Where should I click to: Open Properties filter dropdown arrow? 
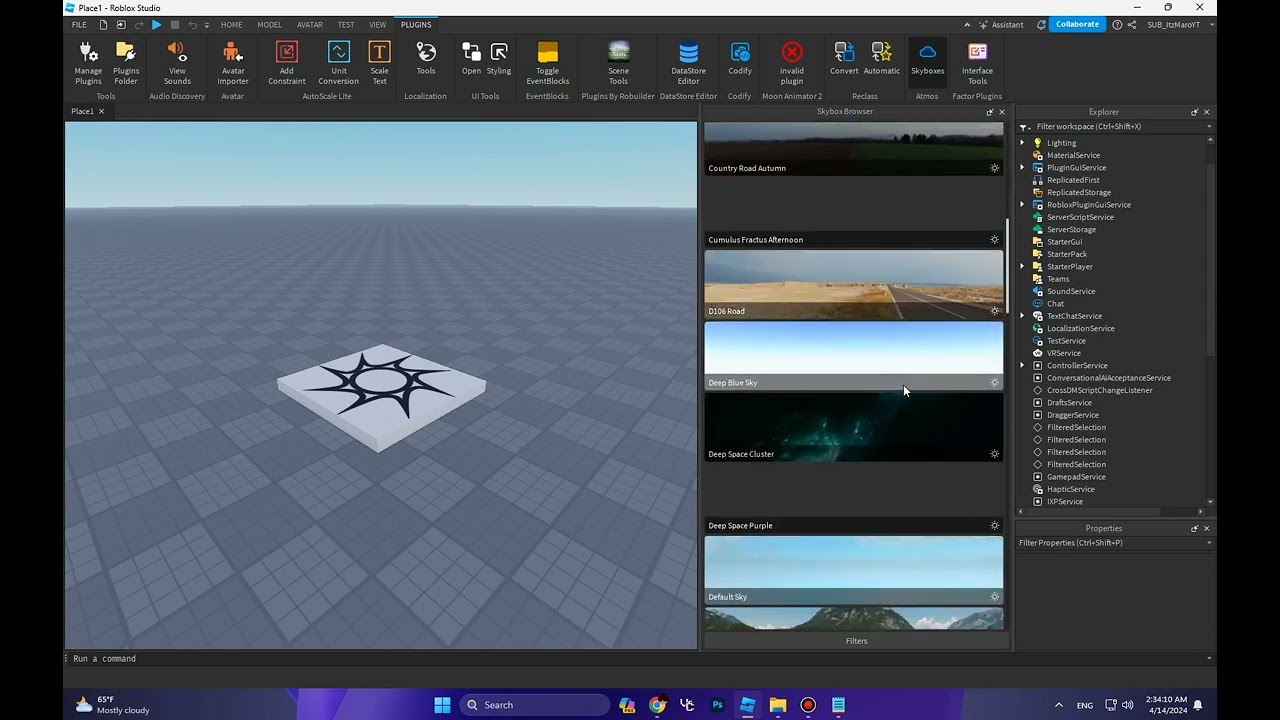[1209, 543]
